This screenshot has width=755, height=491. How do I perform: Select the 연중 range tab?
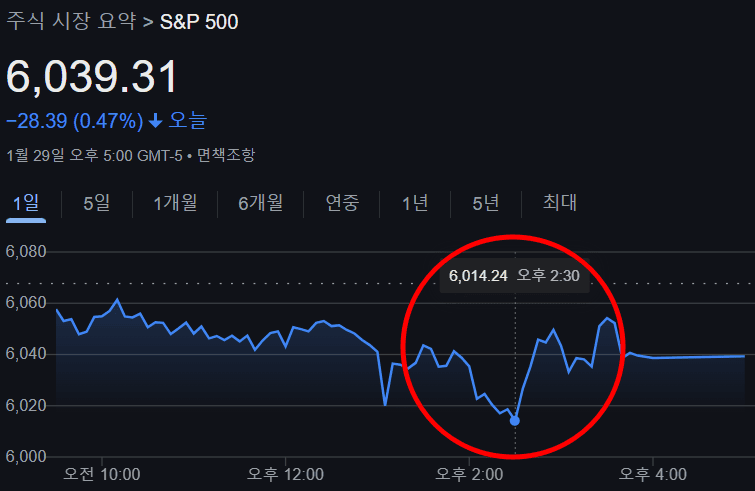[342, 203]
